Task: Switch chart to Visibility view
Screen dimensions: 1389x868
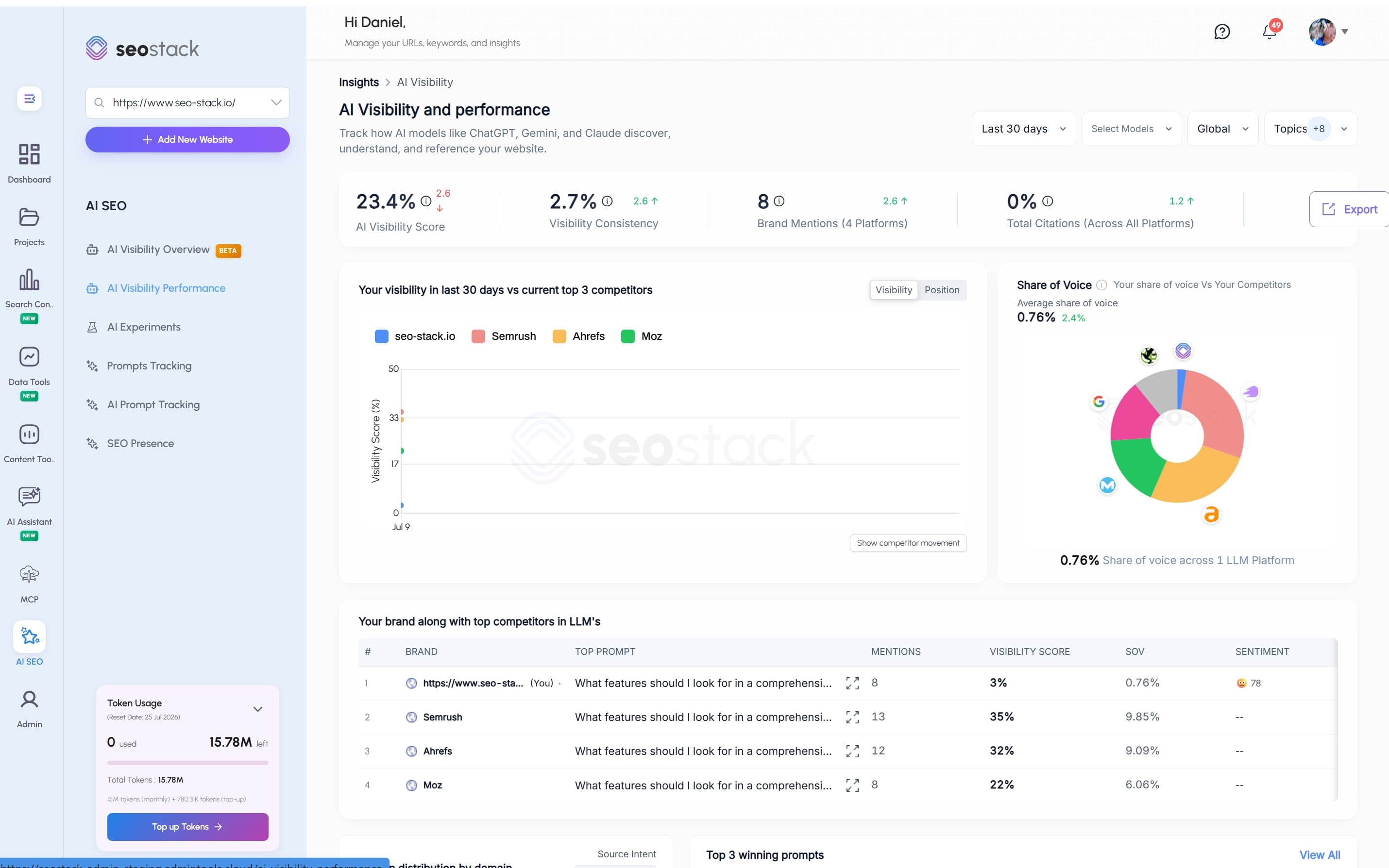Action: [894, 290]
